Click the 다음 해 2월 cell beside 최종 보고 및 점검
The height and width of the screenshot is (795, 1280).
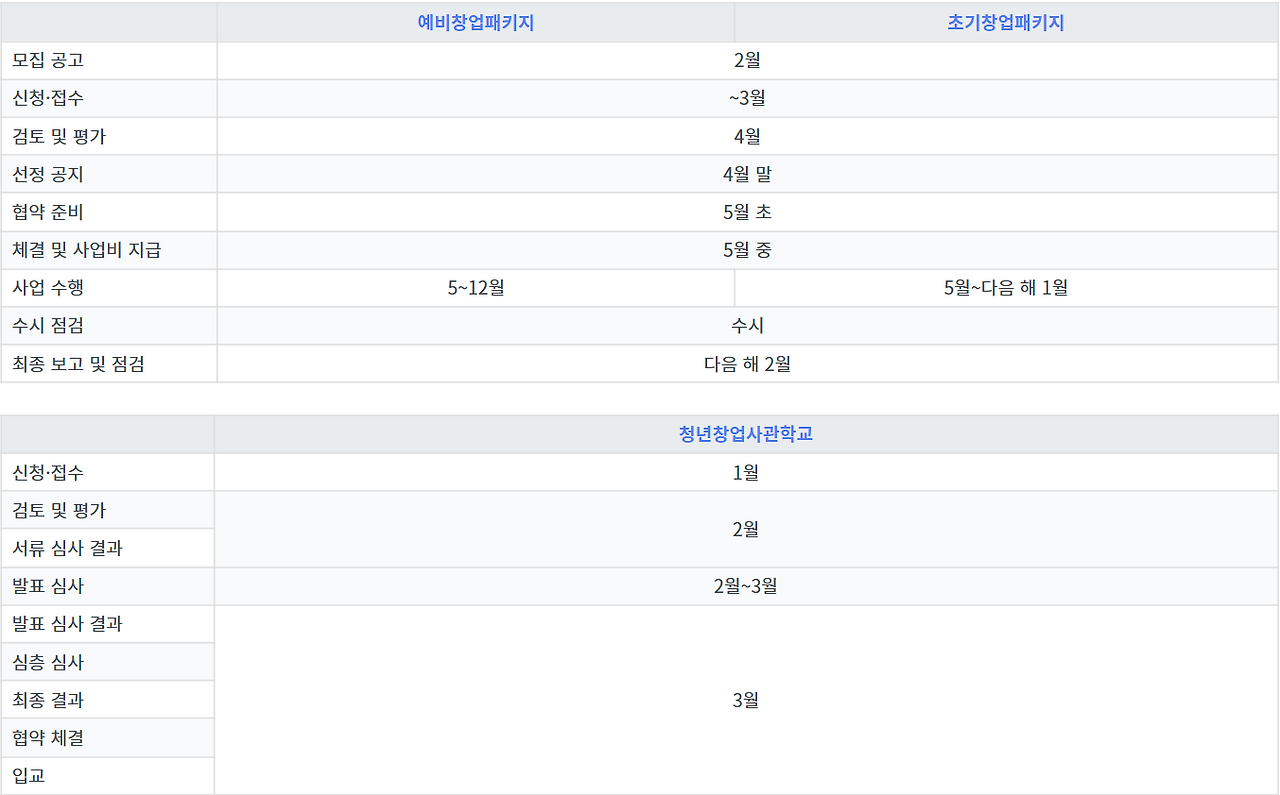coord(746,363)
